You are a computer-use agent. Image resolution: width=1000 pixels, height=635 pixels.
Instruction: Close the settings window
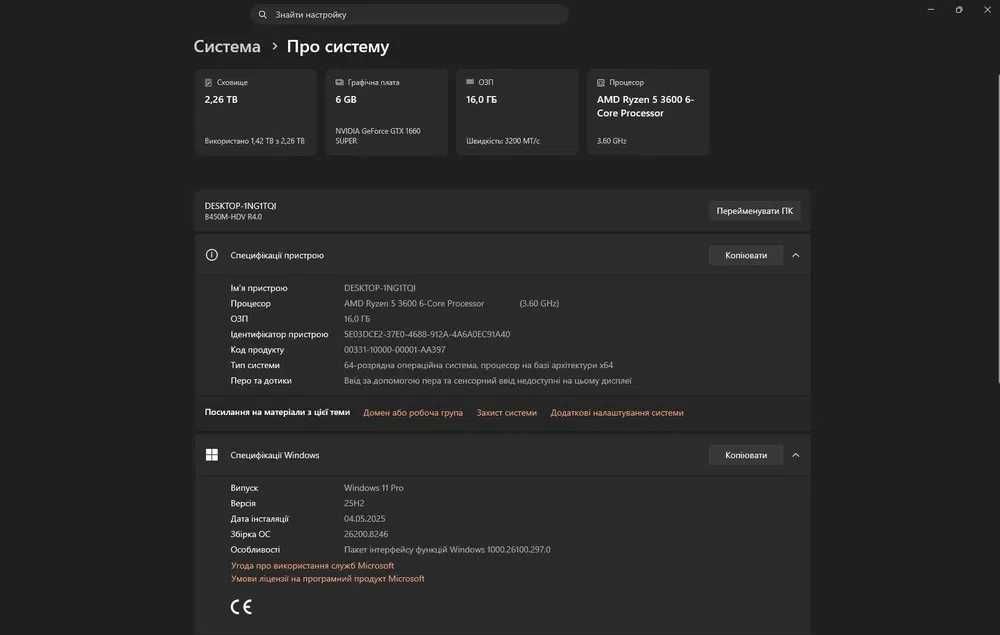(987, 10)
